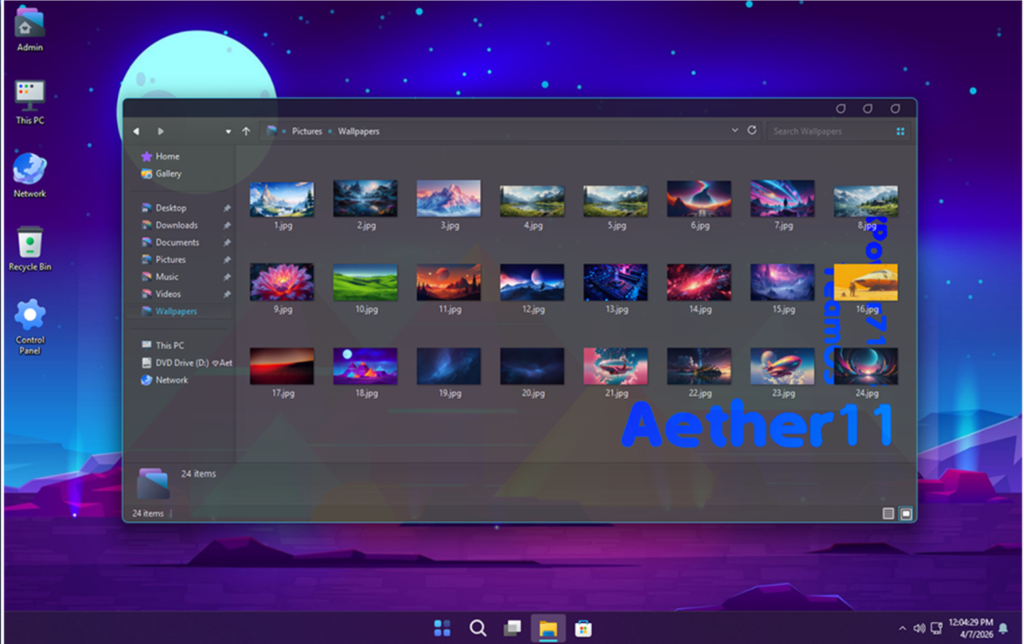This screenshot has width=1024, height=644.
Task: Show hidden system tray icons chevron
Action: [902, 628]
